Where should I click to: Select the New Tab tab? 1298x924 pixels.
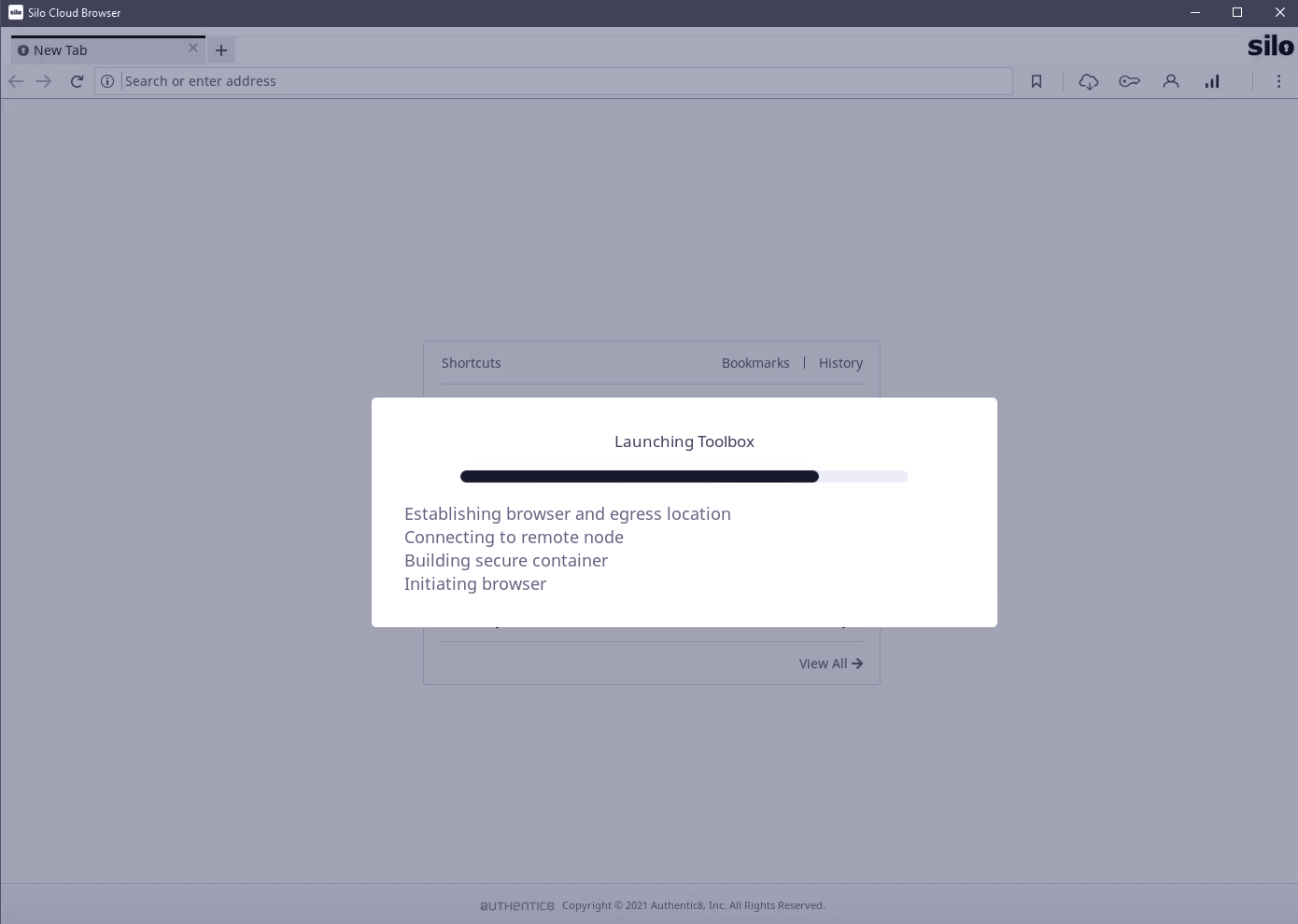point(93,50)
